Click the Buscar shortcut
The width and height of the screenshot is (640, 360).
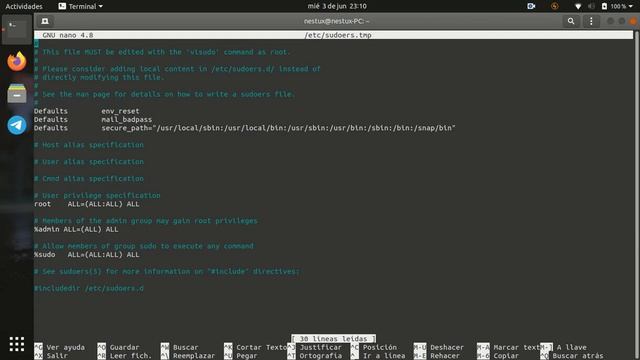(x=180, y=347)
